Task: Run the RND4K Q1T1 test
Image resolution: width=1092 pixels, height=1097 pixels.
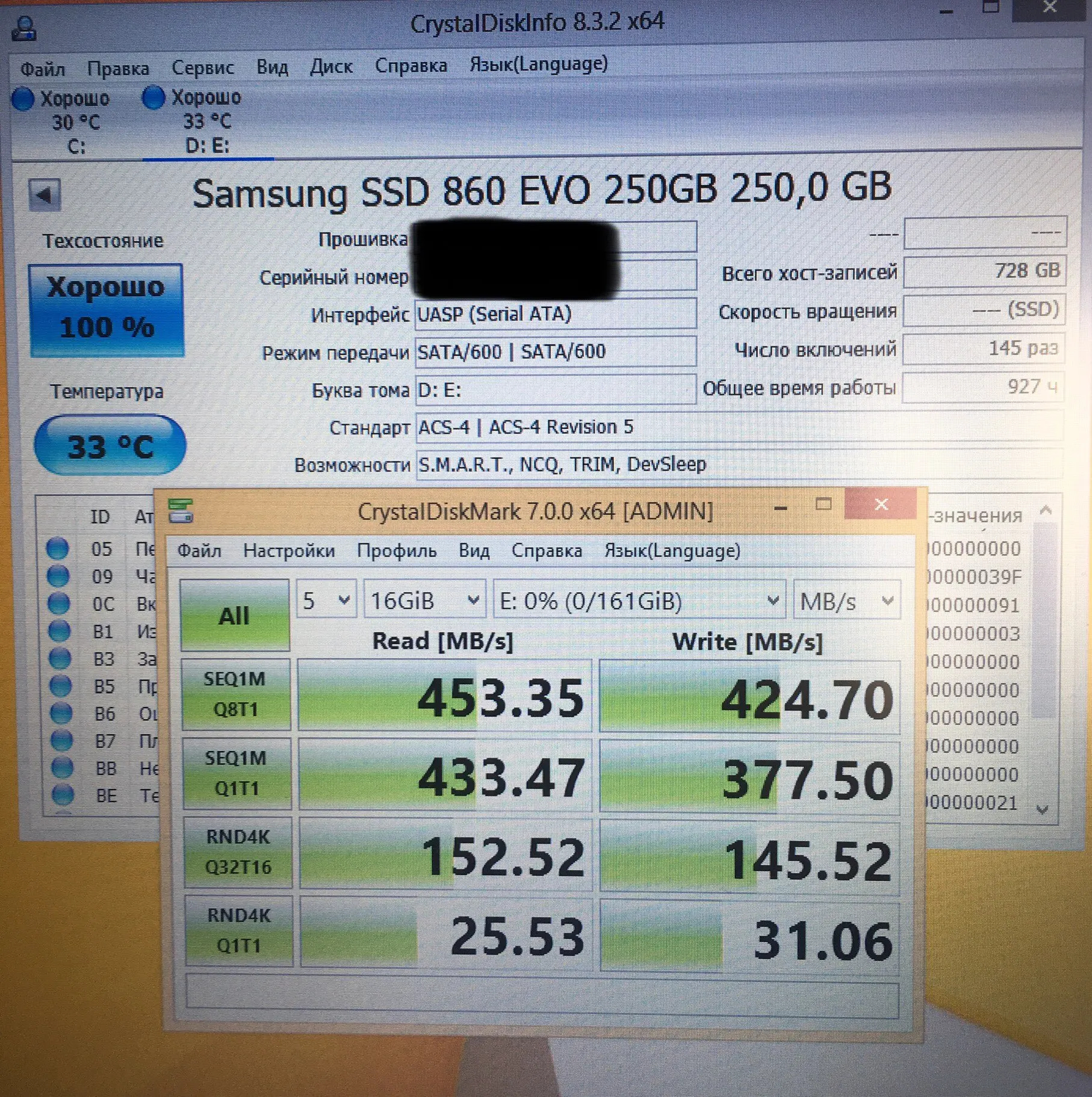Action: point(240,931)
